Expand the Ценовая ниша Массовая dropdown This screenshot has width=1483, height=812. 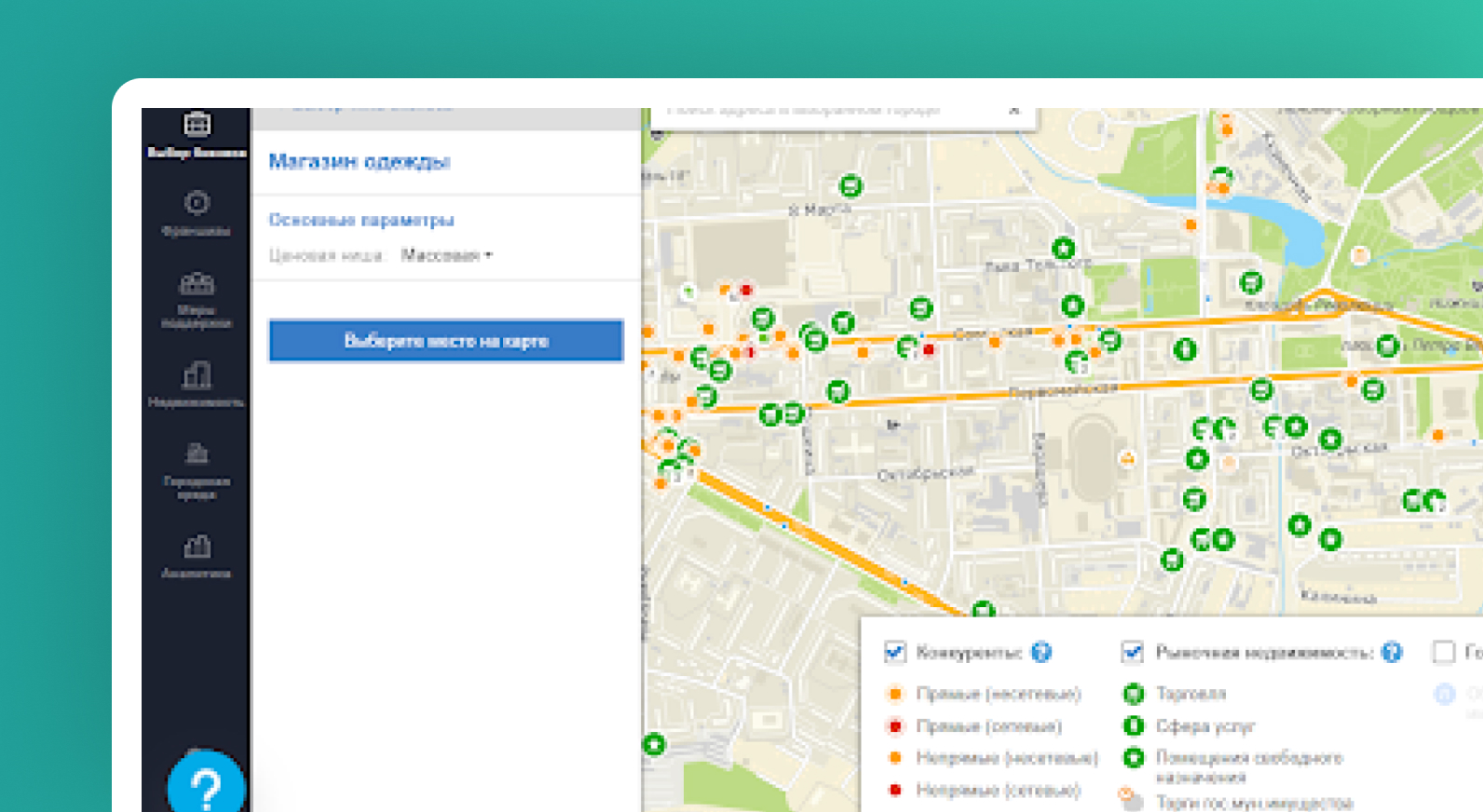[446, 255]
